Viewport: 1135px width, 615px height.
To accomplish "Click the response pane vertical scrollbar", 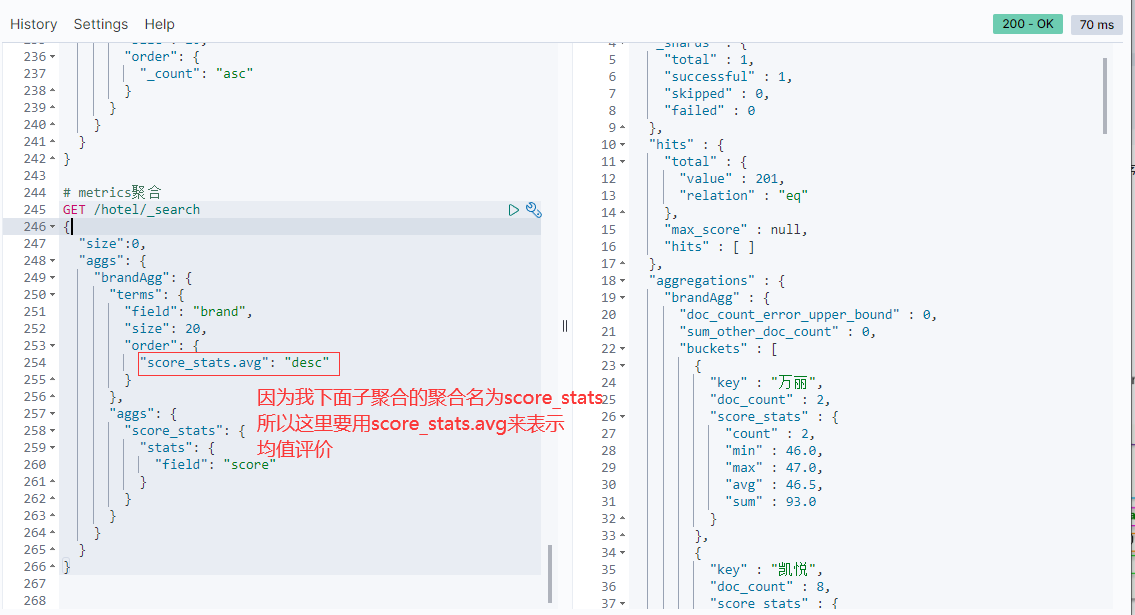I will coord(1105,96).
